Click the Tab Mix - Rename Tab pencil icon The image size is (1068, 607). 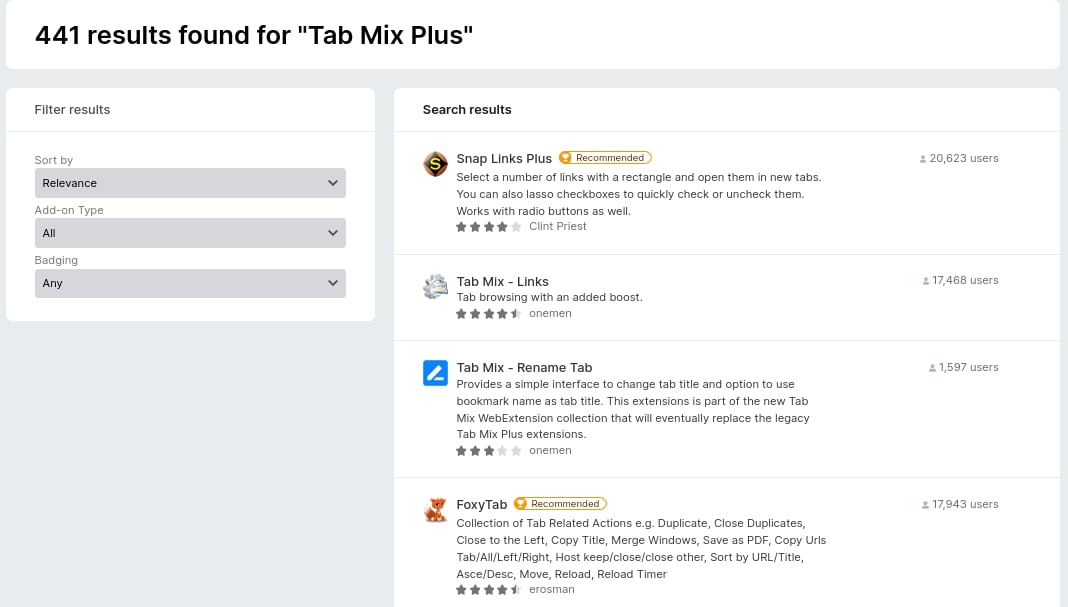click(x=435, y=373)
